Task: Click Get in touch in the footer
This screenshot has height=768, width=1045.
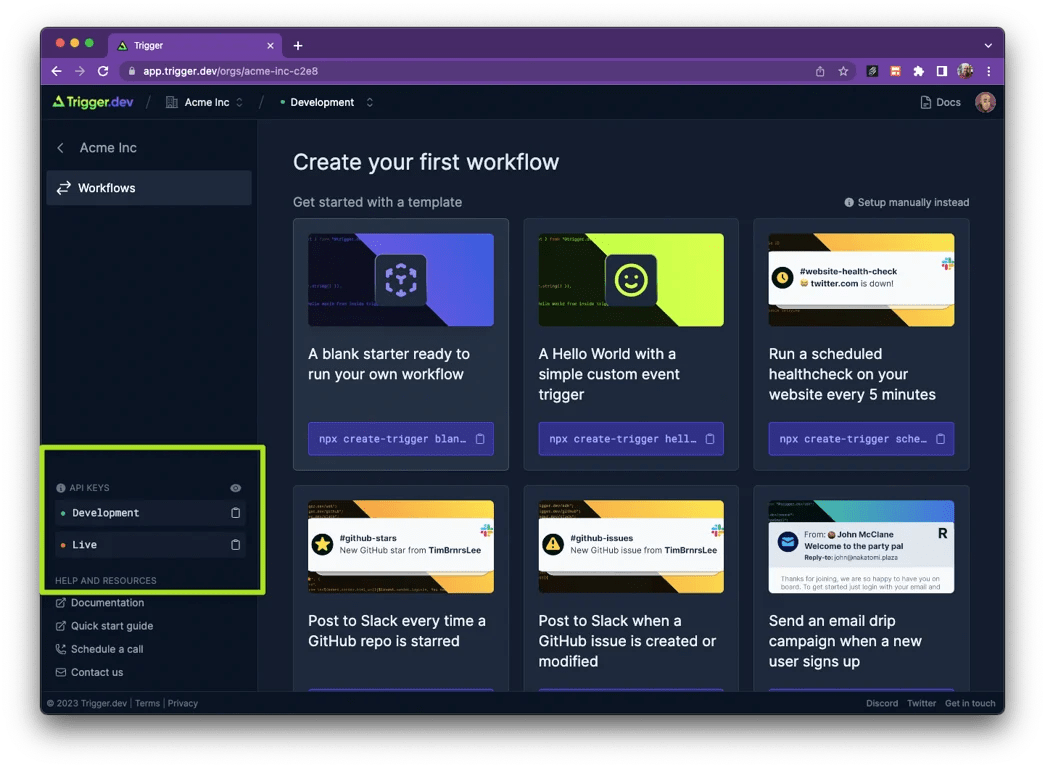Action: click(x=970, y=703)
